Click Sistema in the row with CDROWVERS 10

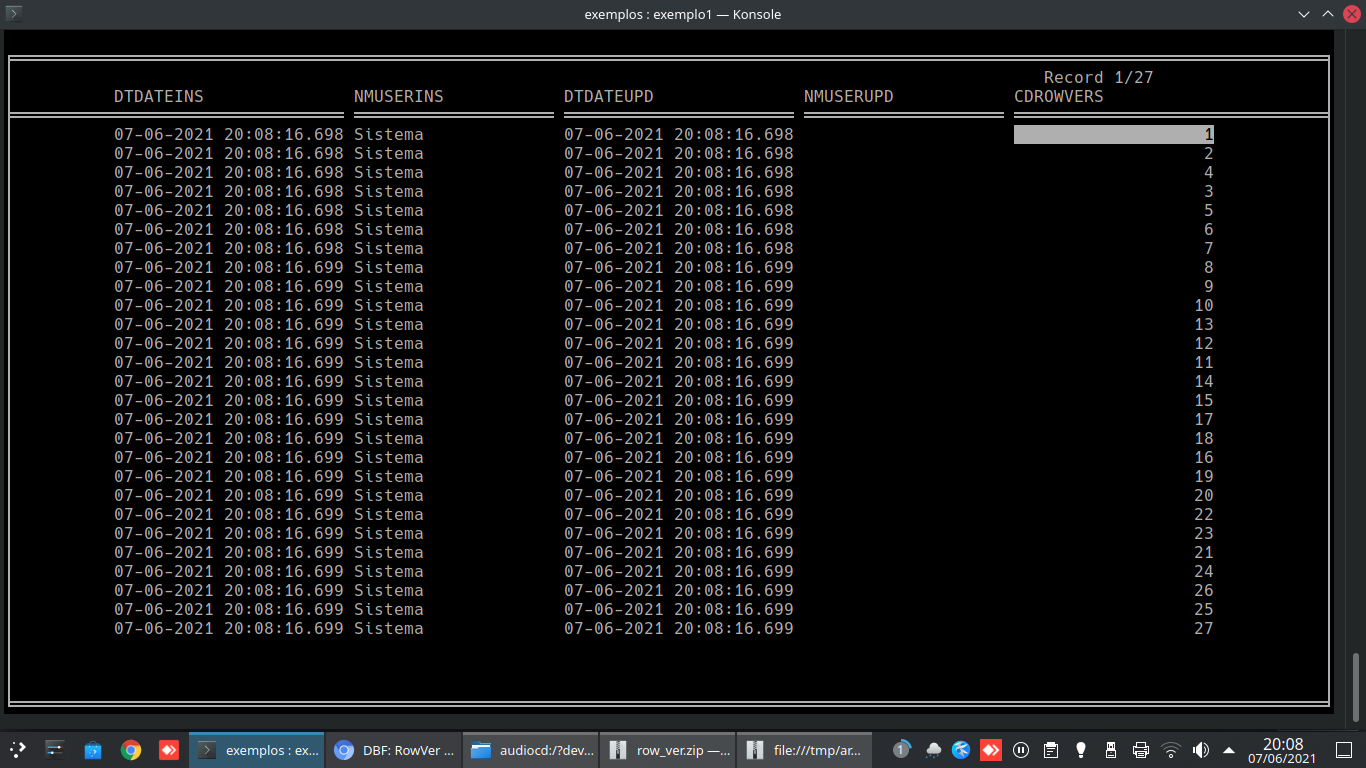pos(389,305)
